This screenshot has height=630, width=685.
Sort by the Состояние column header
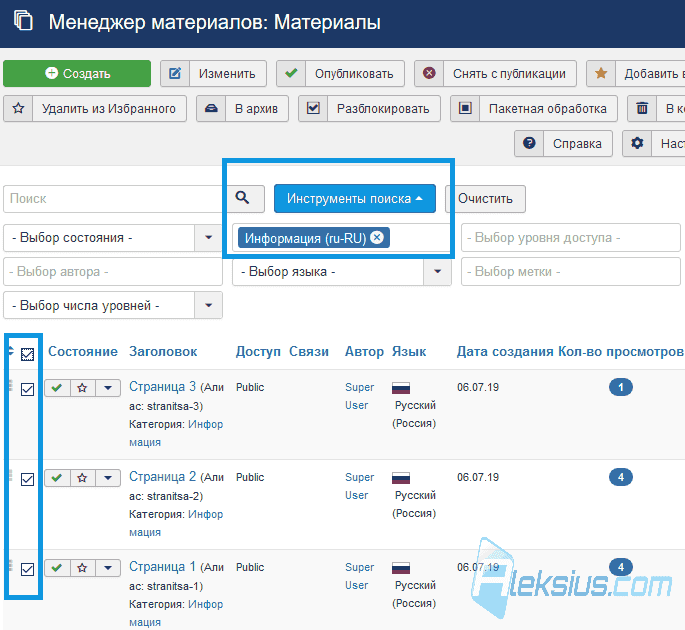[x=83, y=351]
